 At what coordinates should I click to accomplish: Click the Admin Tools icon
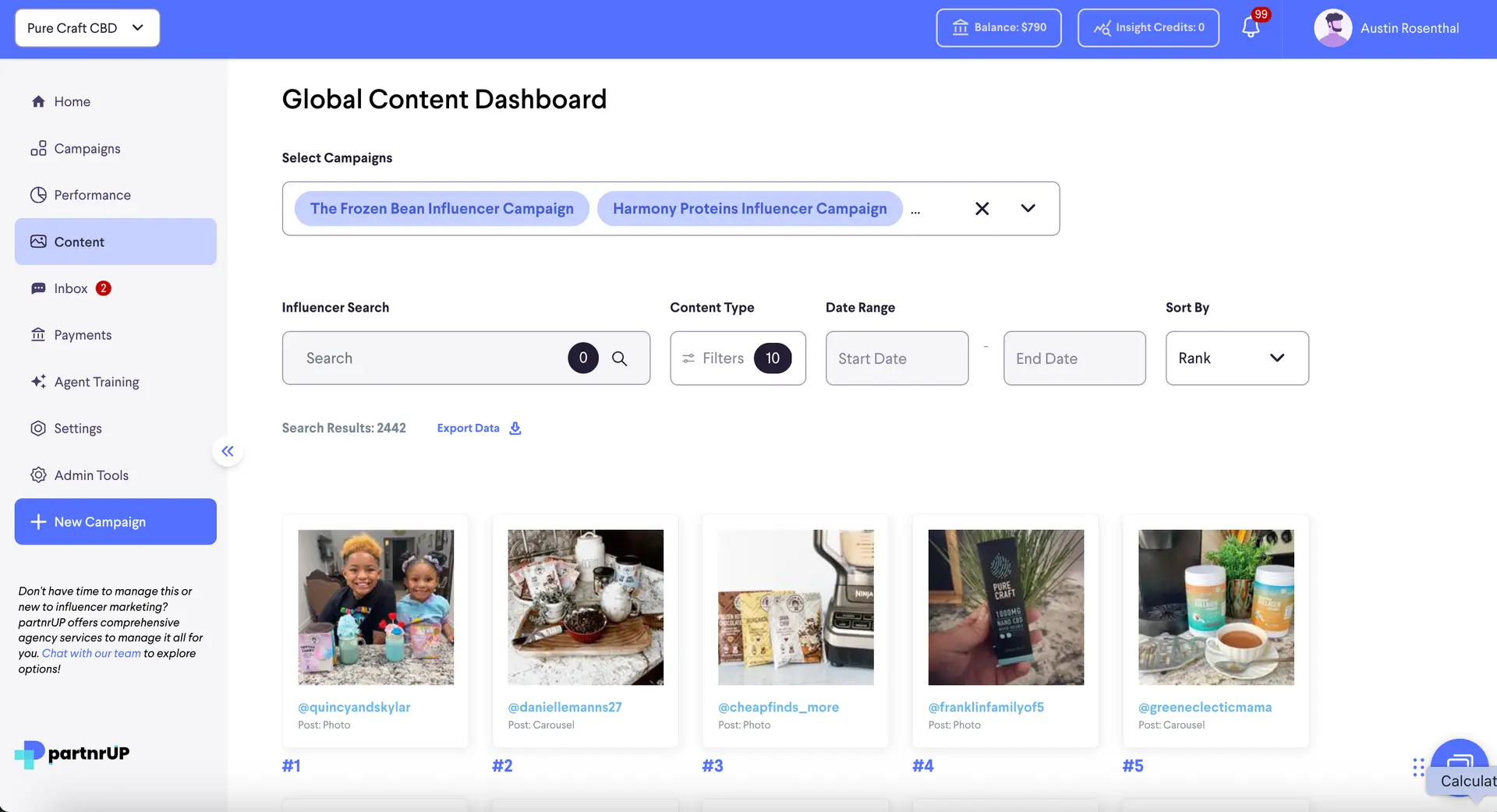[38, 475]
